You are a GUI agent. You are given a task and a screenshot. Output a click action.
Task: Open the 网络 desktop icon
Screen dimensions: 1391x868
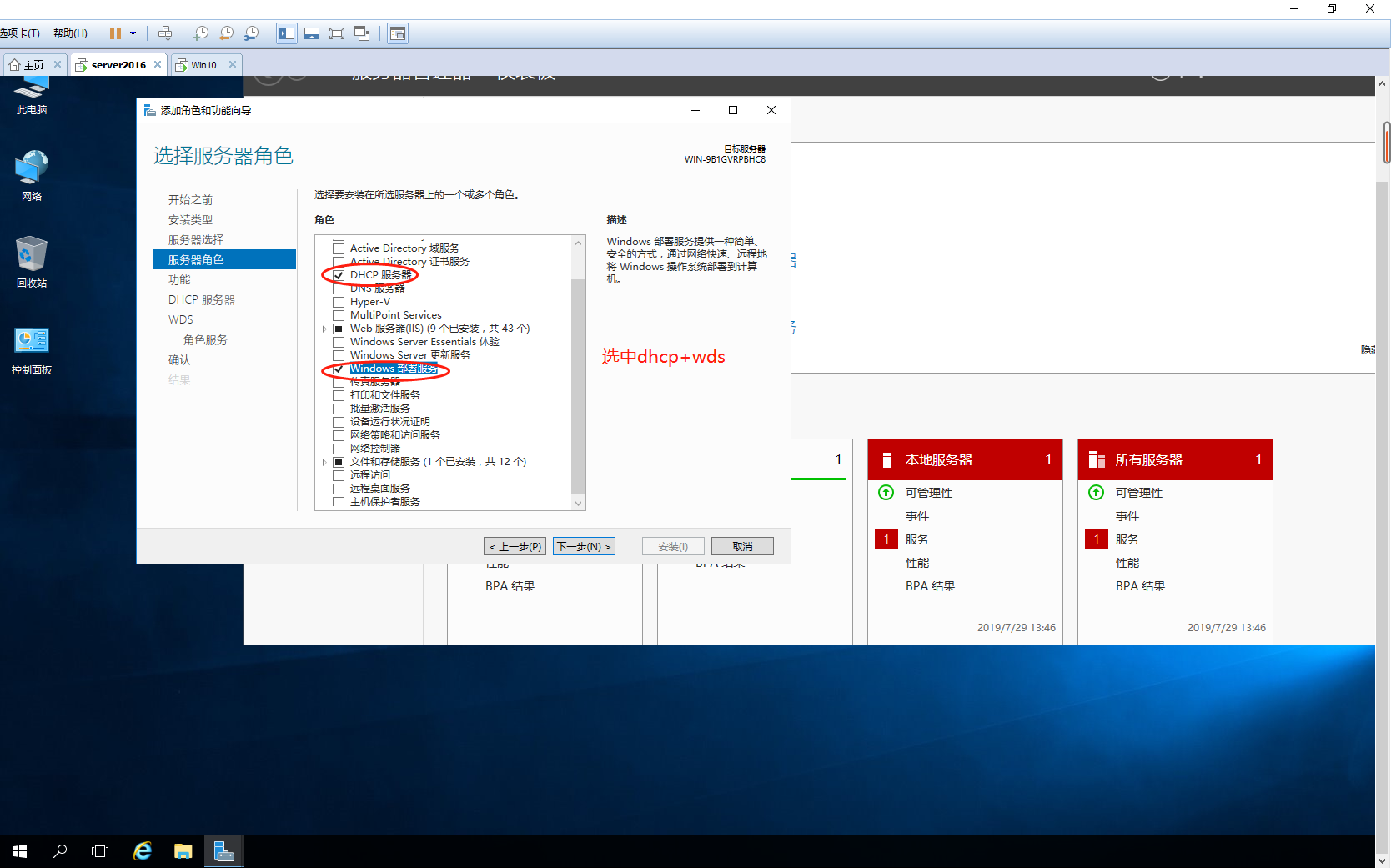(x=32, y=176)
